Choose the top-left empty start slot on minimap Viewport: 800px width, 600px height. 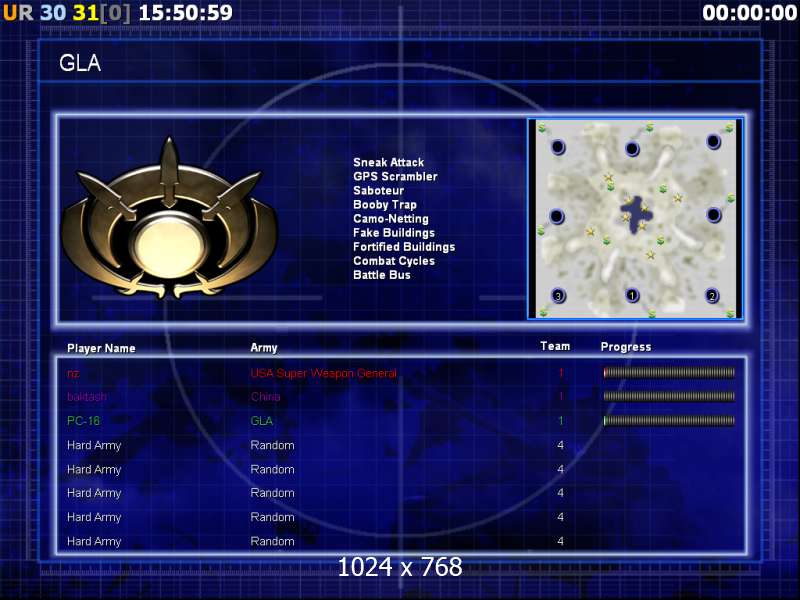[558, 147]
